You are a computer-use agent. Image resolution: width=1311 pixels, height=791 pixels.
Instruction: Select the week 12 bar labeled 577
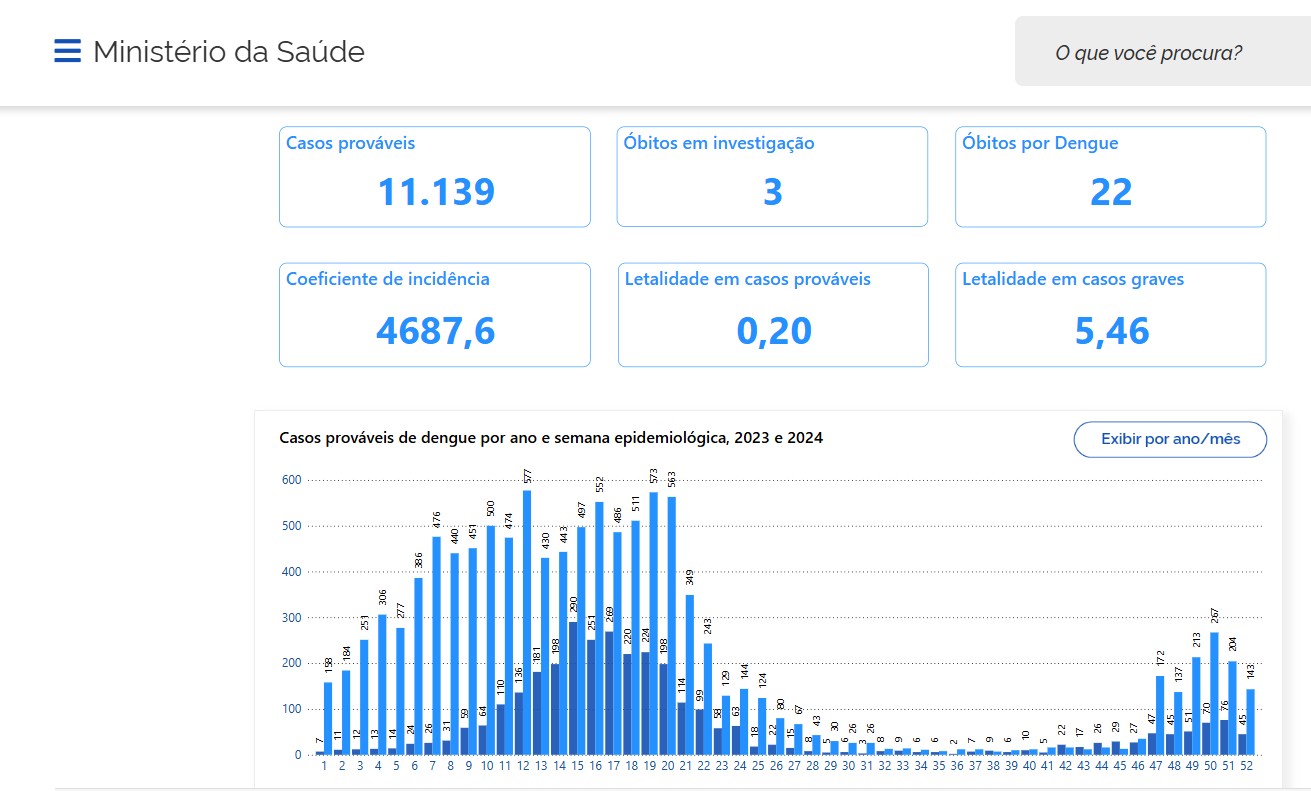pos(527,623)
